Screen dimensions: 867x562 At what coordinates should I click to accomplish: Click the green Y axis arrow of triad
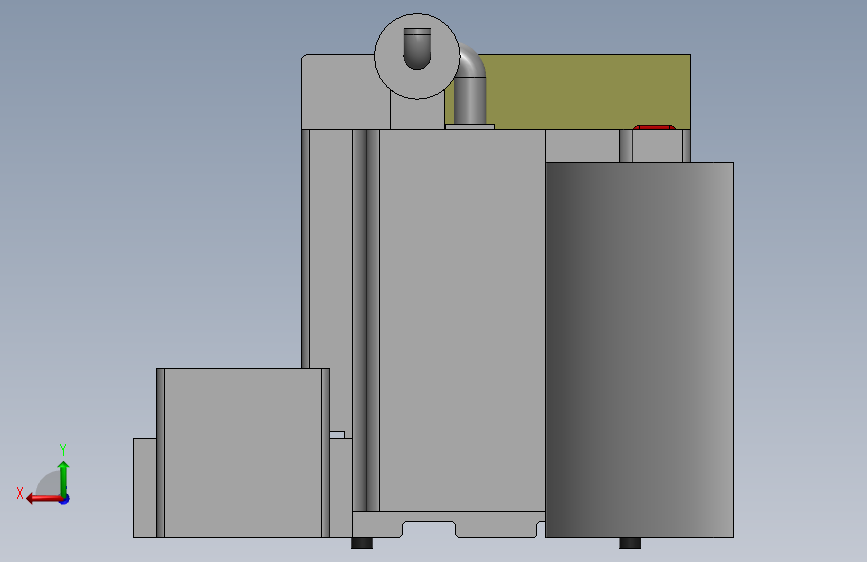(x=64, y=478)
